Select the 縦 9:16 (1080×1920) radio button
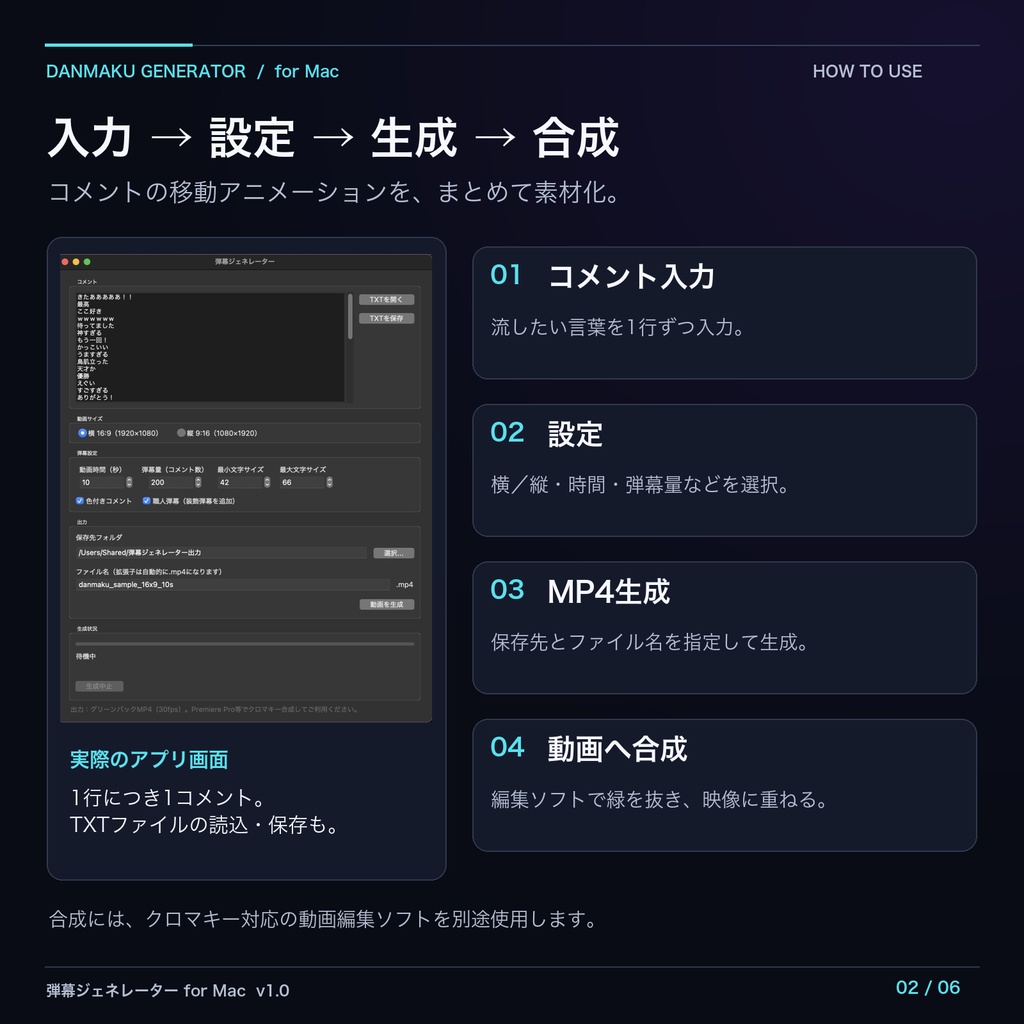Viewport: 1024px width, 1024px height. (x=181, y=433)
